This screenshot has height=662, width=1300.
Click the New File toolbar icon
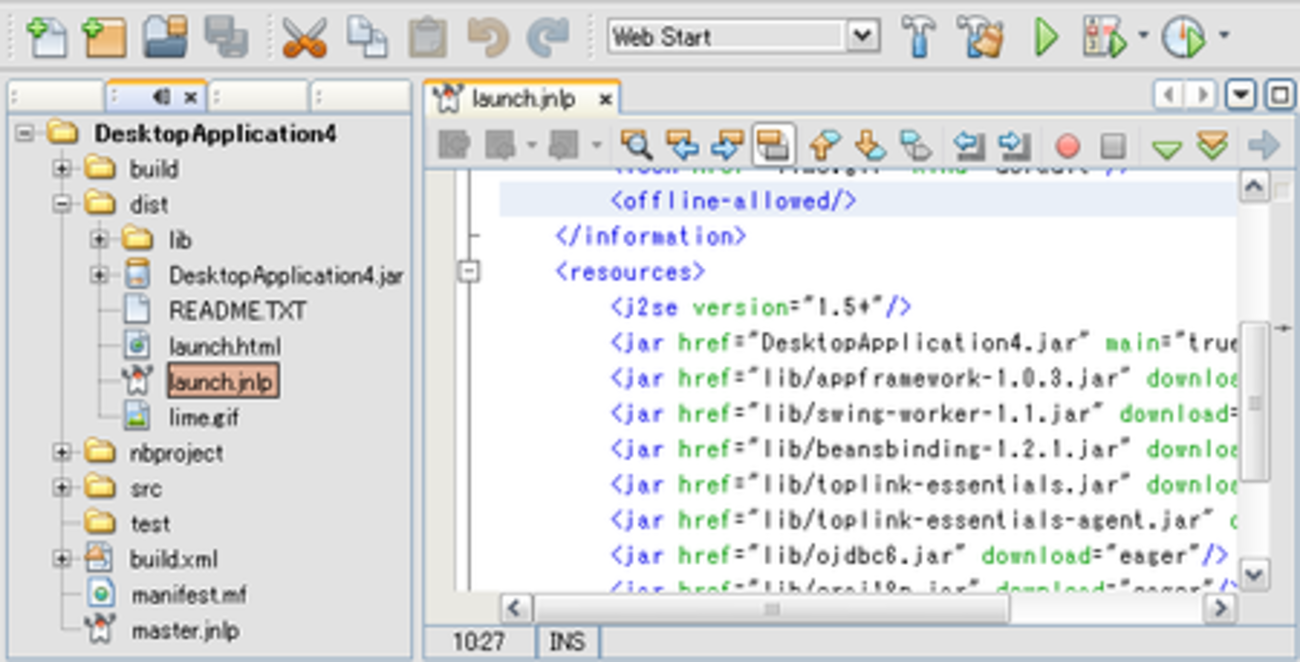click(46, 38)
